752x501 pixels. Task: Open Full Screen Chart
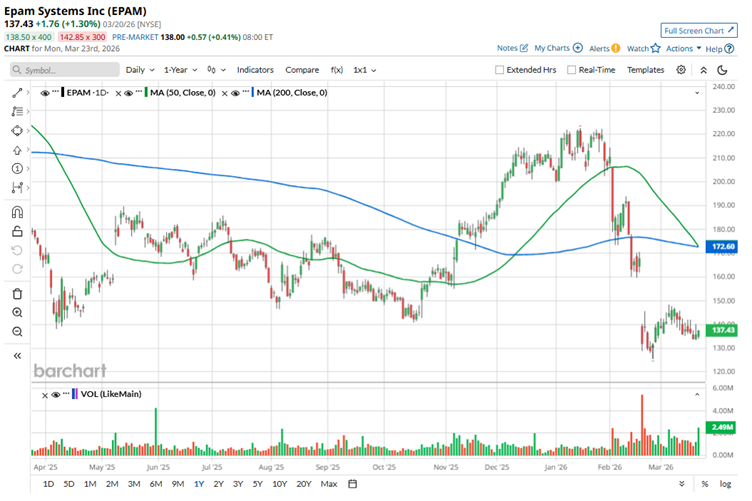[699, 31]
